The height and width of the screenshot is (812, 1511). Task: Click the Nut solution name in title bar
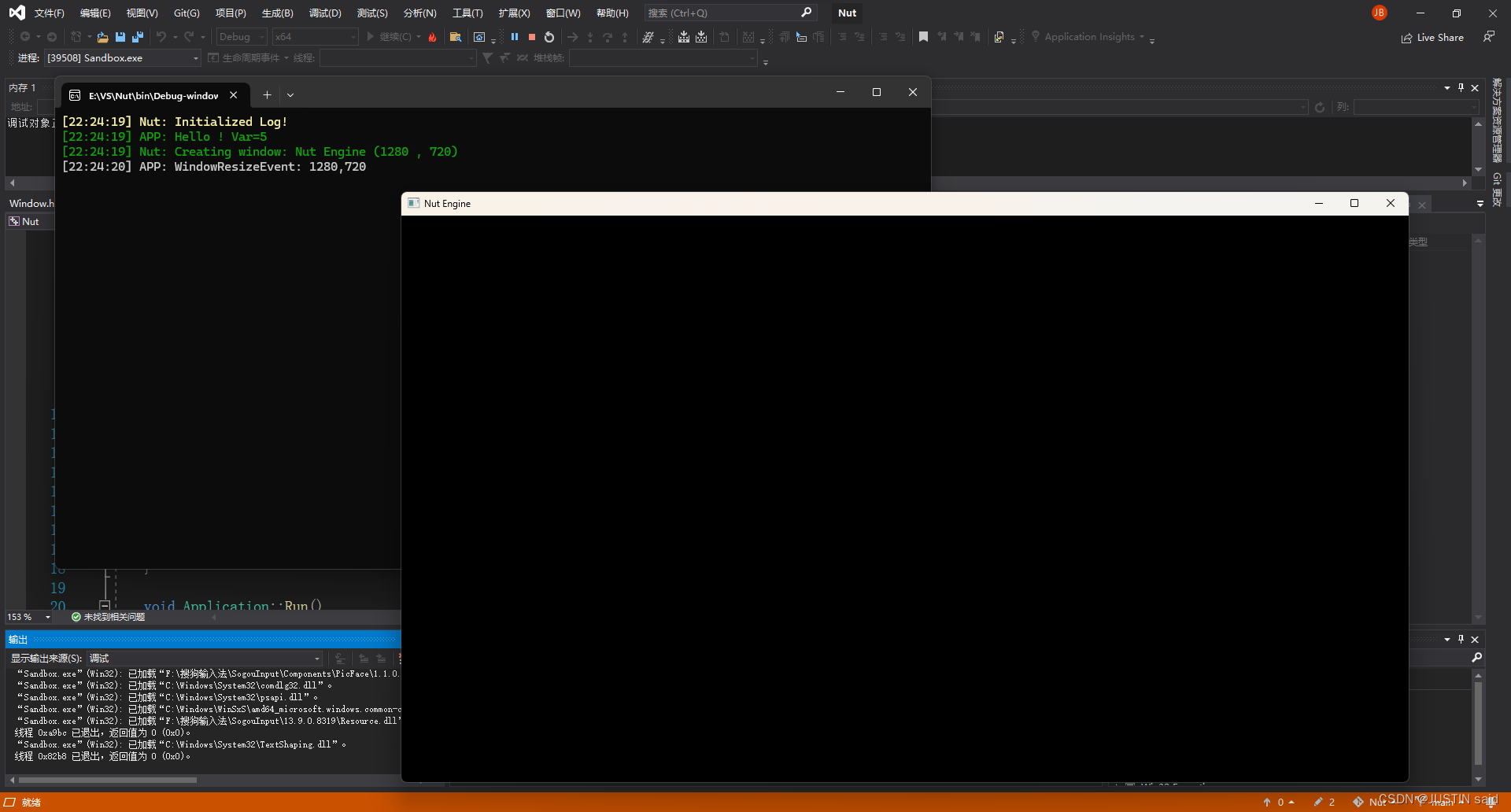(847, 13)
